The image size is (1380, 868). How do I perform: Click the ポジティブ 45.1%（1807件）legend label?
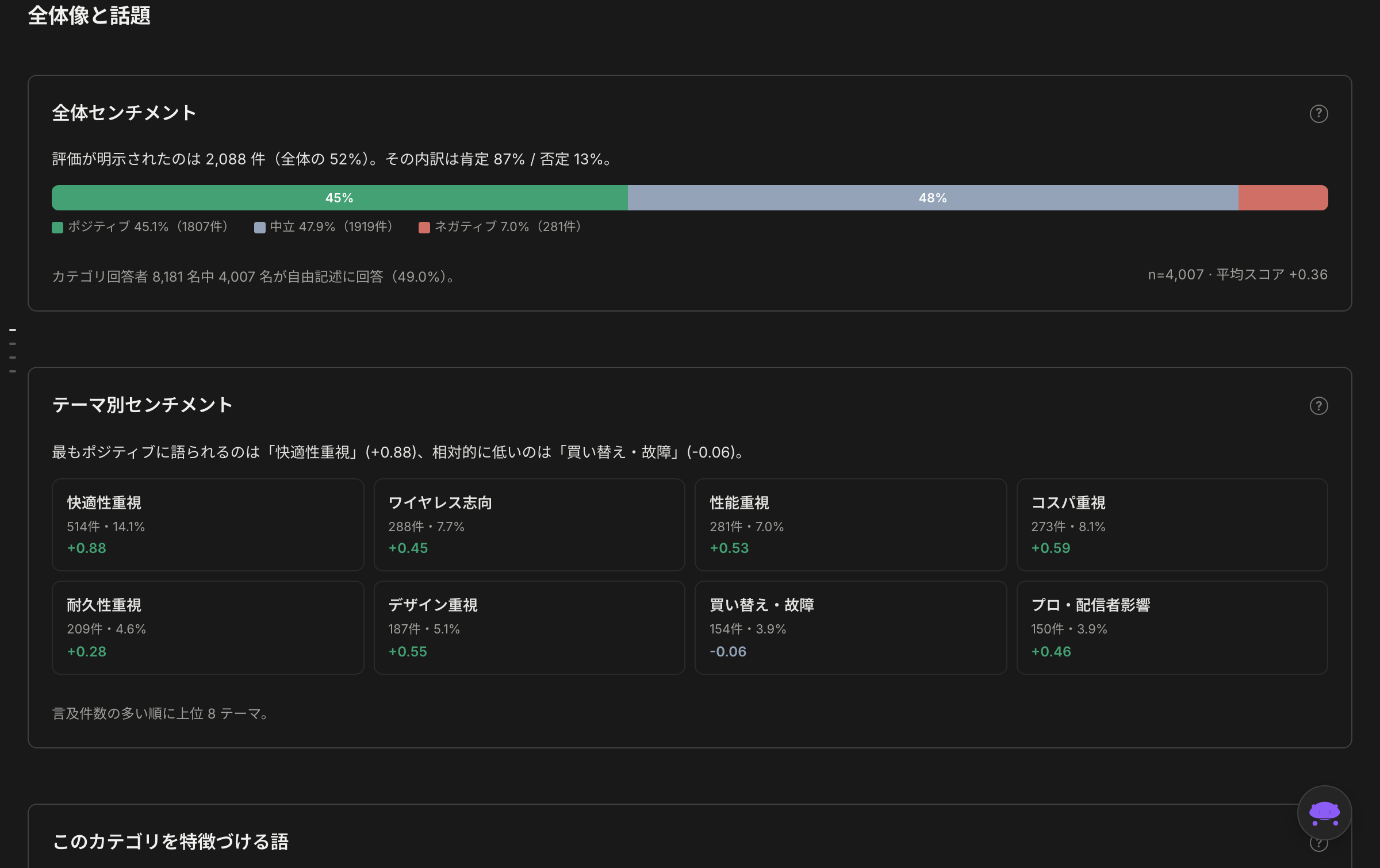click(148, 227)
